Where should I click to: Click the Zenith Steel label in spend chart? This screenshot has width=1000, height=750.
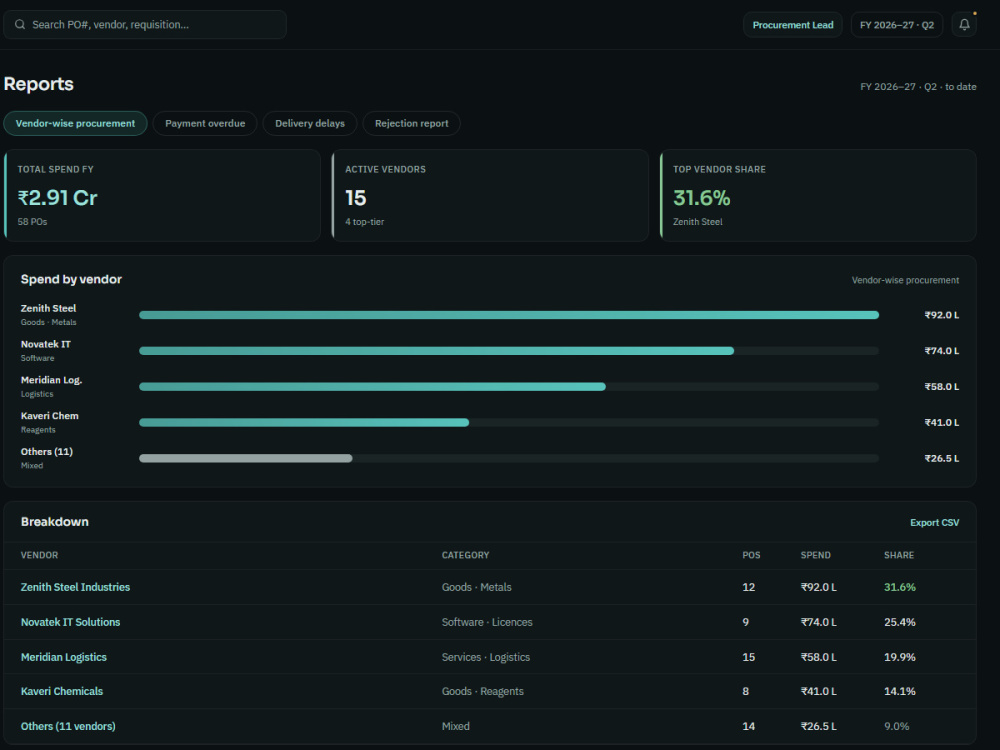48,308
